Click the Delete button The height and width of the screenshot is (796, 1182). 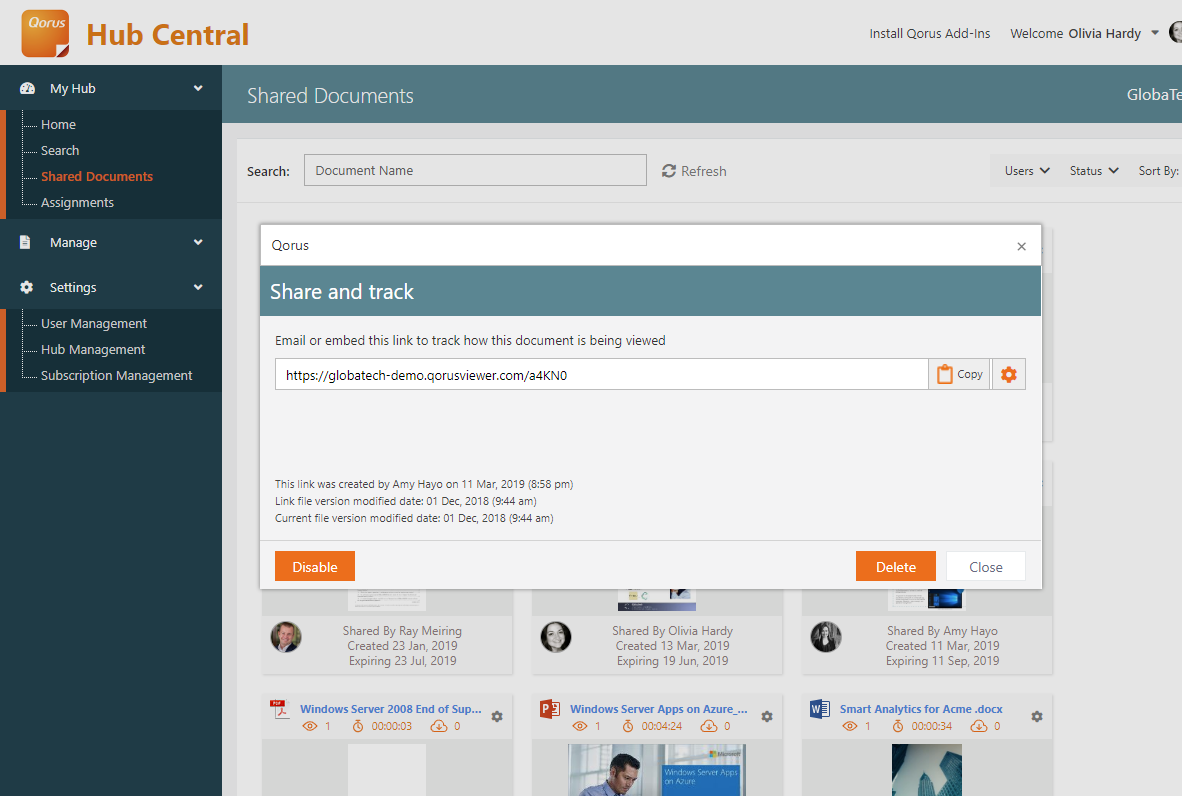point(896,566)
